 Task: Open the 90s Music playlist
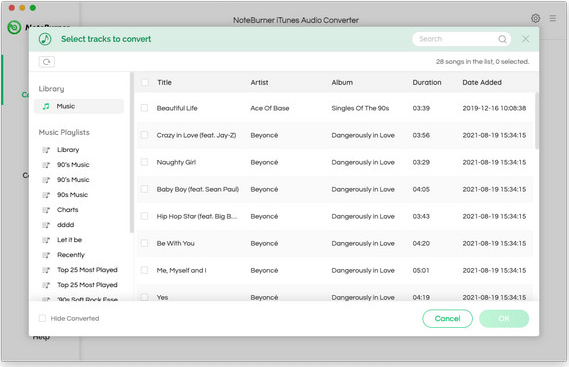(x=72, y=195)
